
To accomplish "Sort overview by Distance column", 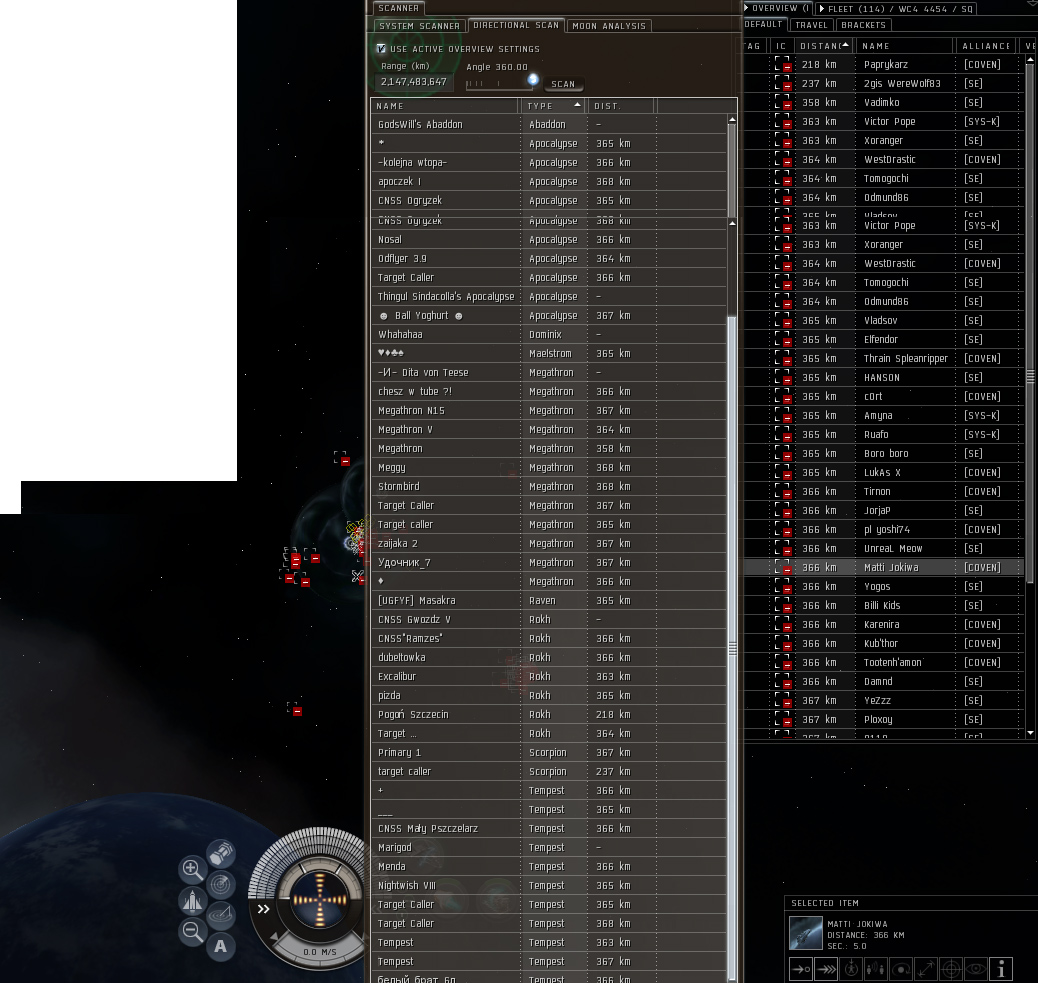I will (x=824, y=46).
